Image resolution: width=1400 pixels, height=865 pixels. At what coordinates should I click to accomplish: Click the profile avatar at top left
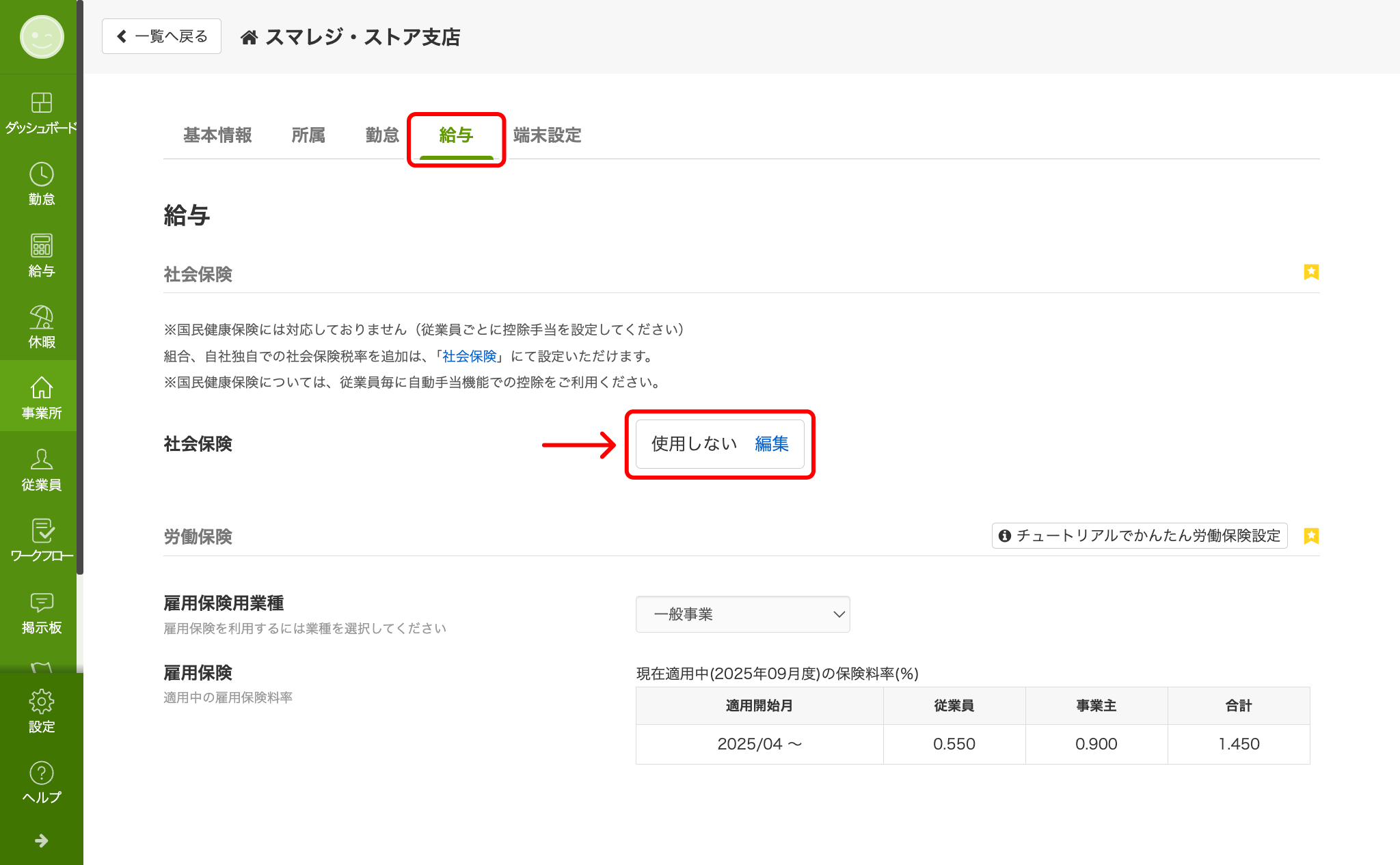click(x=41, y=38)
